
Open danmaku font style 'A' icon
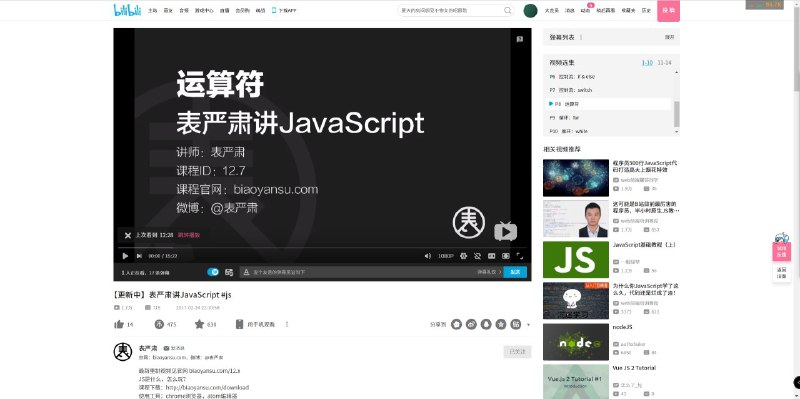[246, 272]
